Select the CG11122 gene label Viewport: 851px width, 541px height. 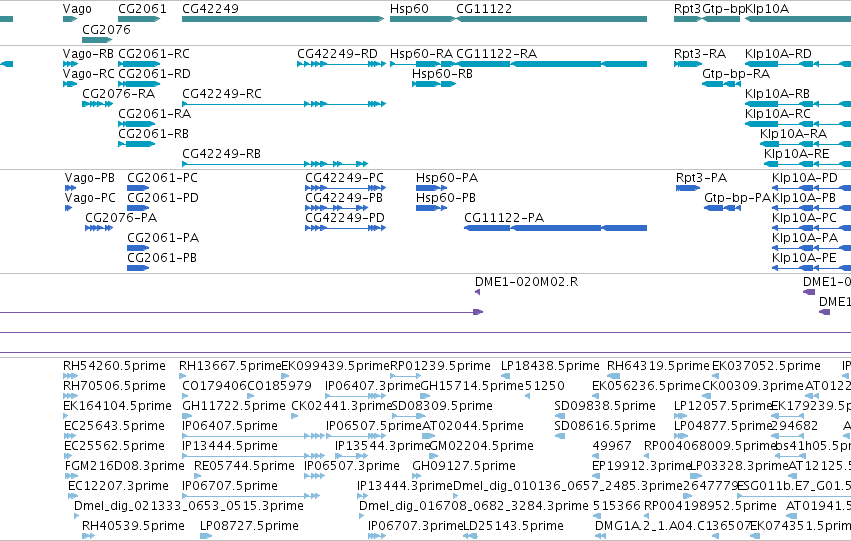pos(484,9)
